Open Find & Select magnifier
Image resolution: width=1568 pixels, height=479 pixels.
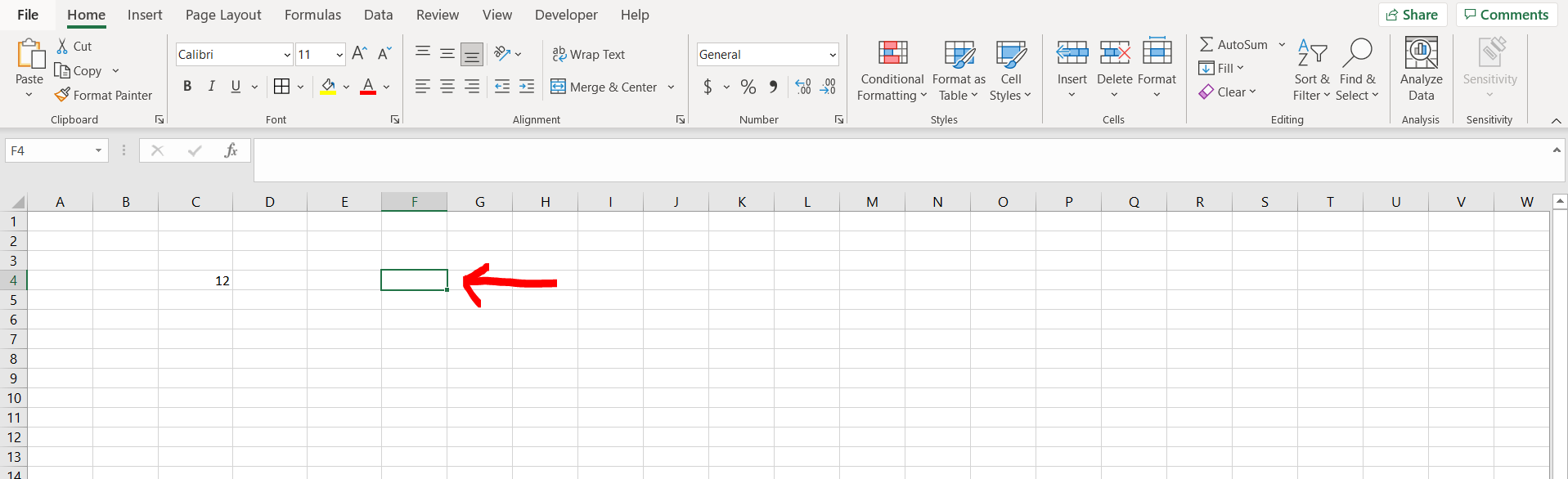coord(1357,70)
